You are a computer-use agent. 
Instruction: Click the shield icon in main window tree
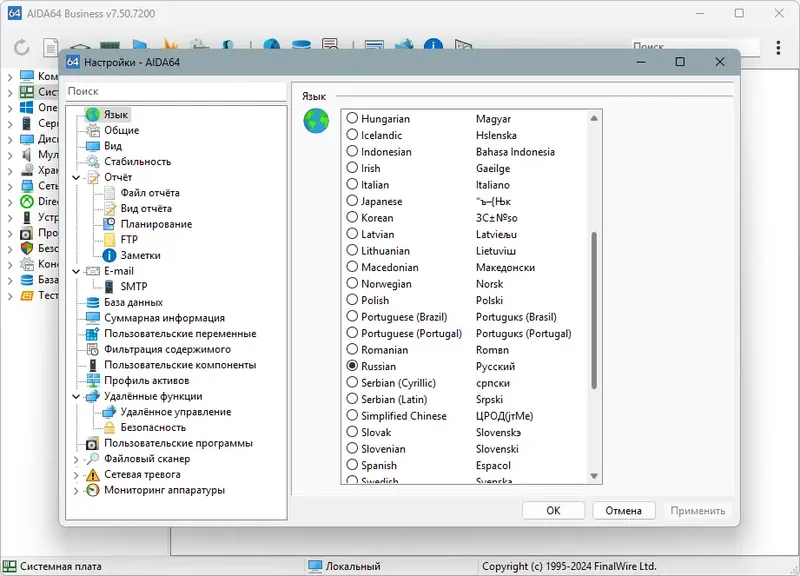click(x=27, y=248)
